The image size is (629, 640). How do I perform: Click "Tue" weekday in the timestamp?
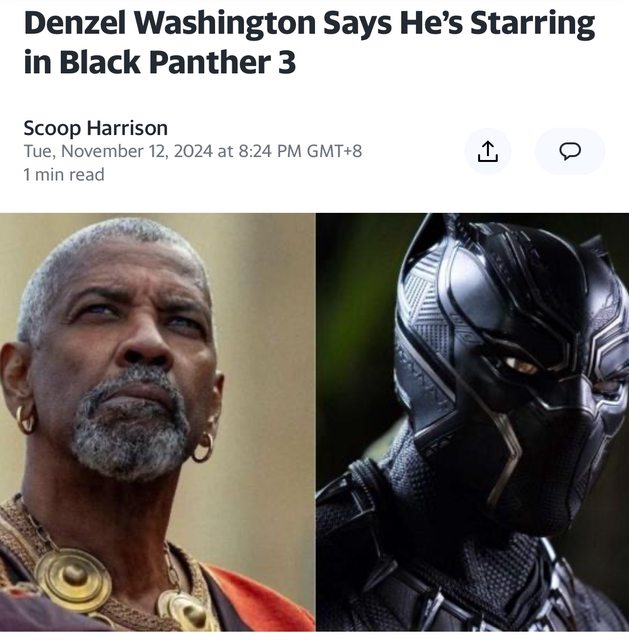39,151
